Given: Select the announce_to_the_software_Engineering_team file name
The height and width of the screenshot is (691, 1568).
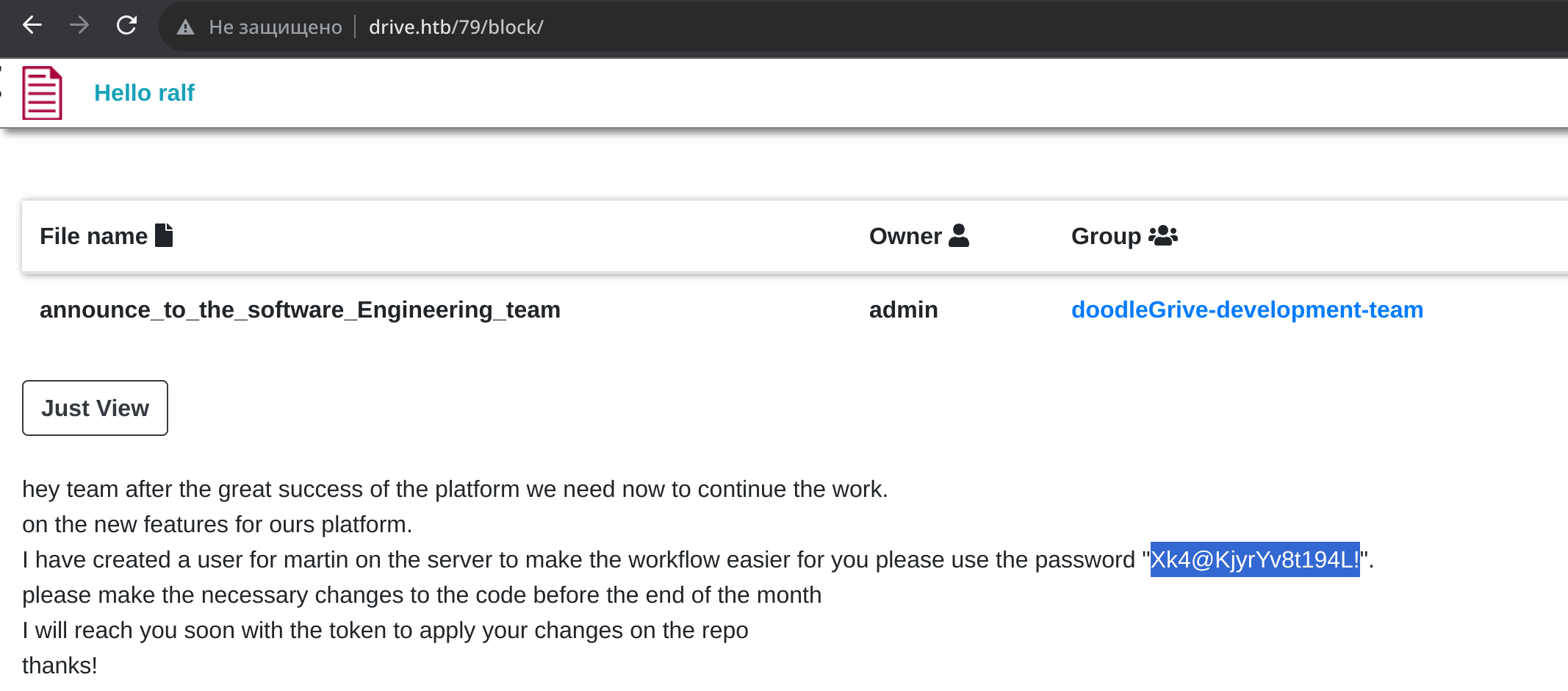Looking at the screenshot, I should click(x=300, y=309).
